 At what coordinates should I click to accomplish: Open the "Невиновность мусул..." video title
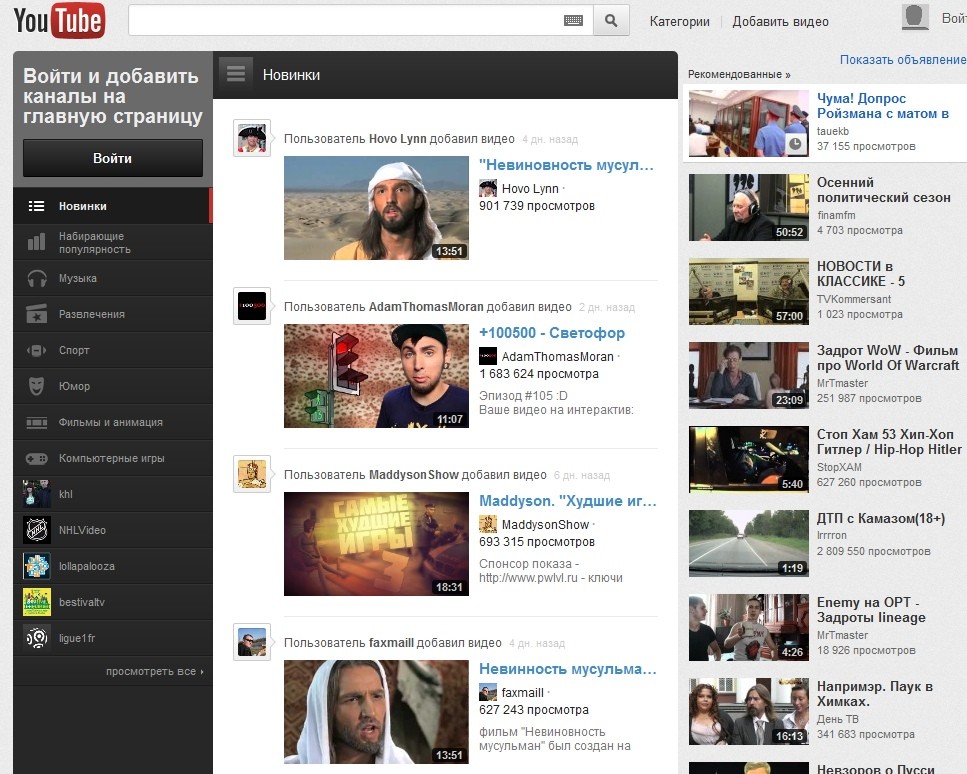coord(566,165)
